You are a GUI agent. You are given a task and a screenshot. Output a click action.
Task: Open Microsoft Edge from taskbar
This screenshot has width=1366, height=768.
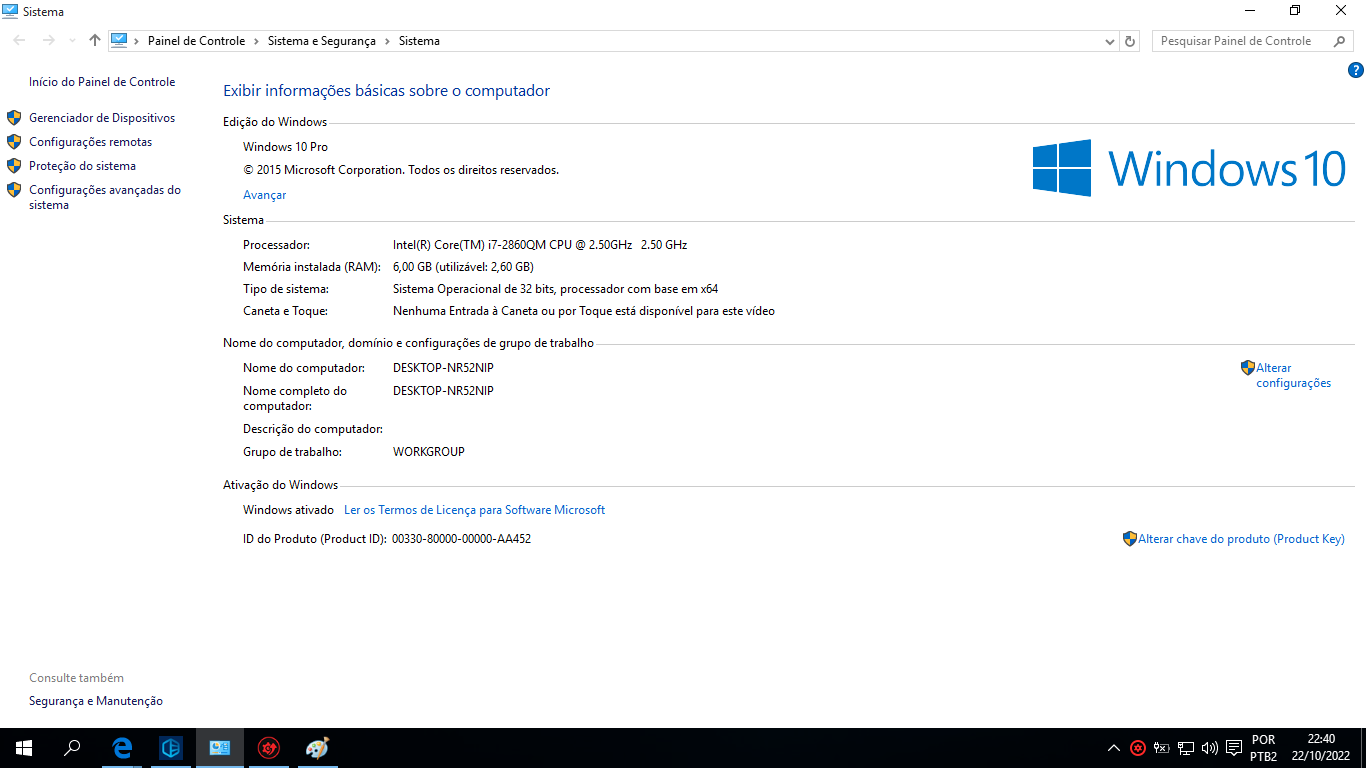pyautogui.click(x=123, y=747)
